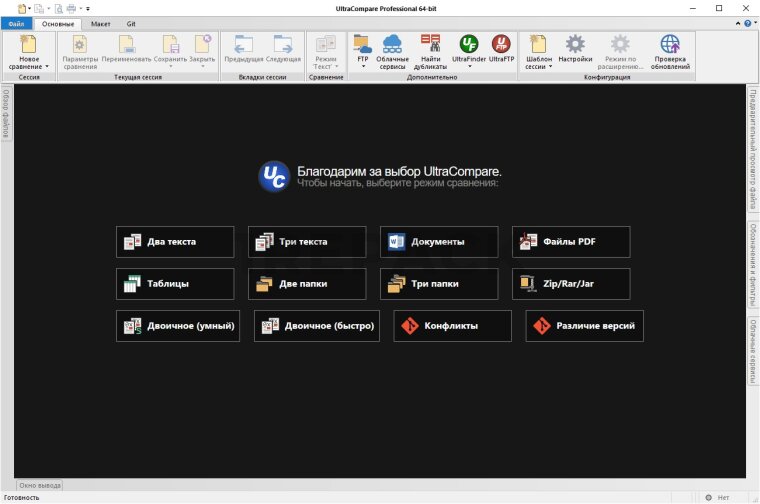Launch UltraFinder from the ribbon
The image size is (760, 504).
point(468,46)
